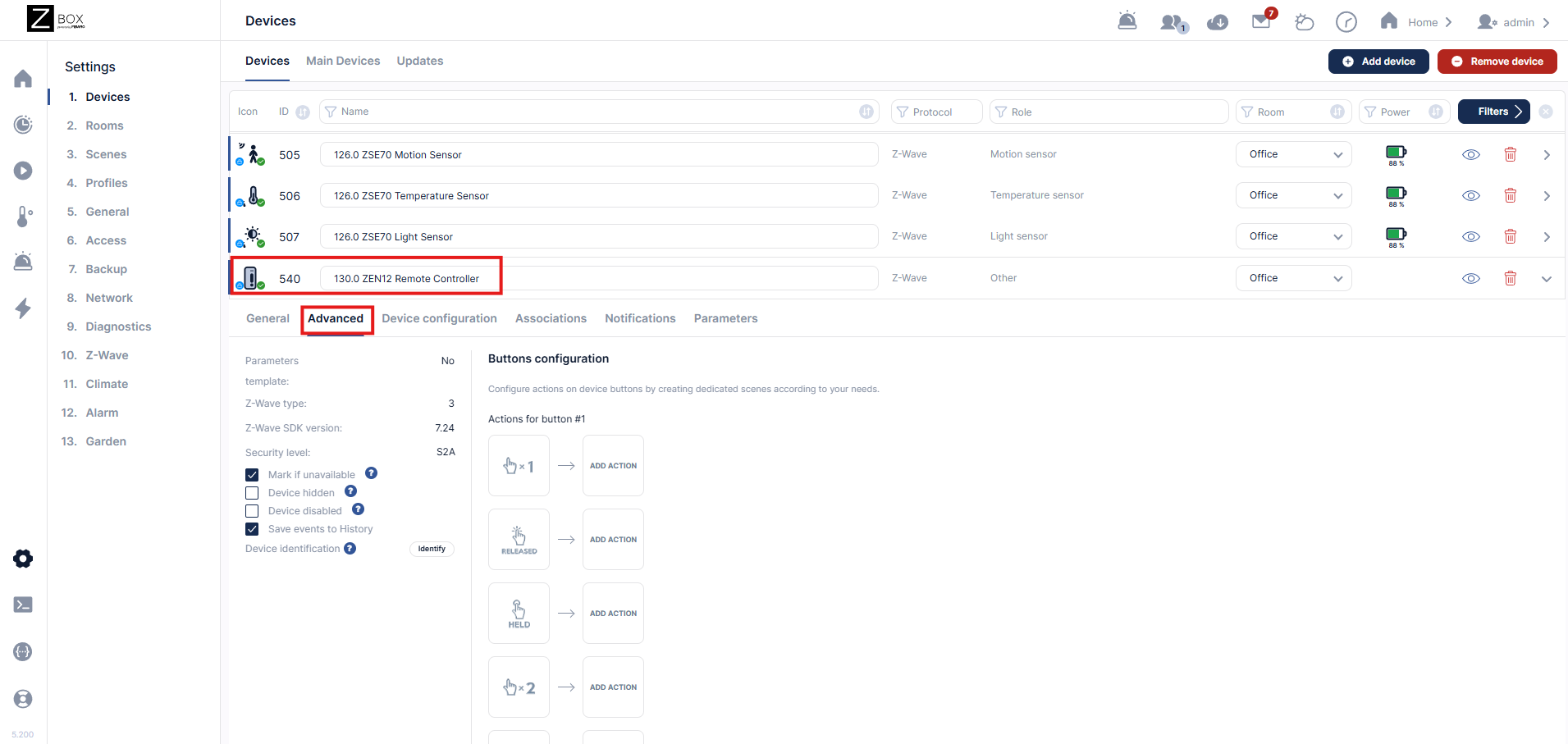1568x744 pixels.
Task: Open the Notifications tab
Action: click(x=640, y=318)
